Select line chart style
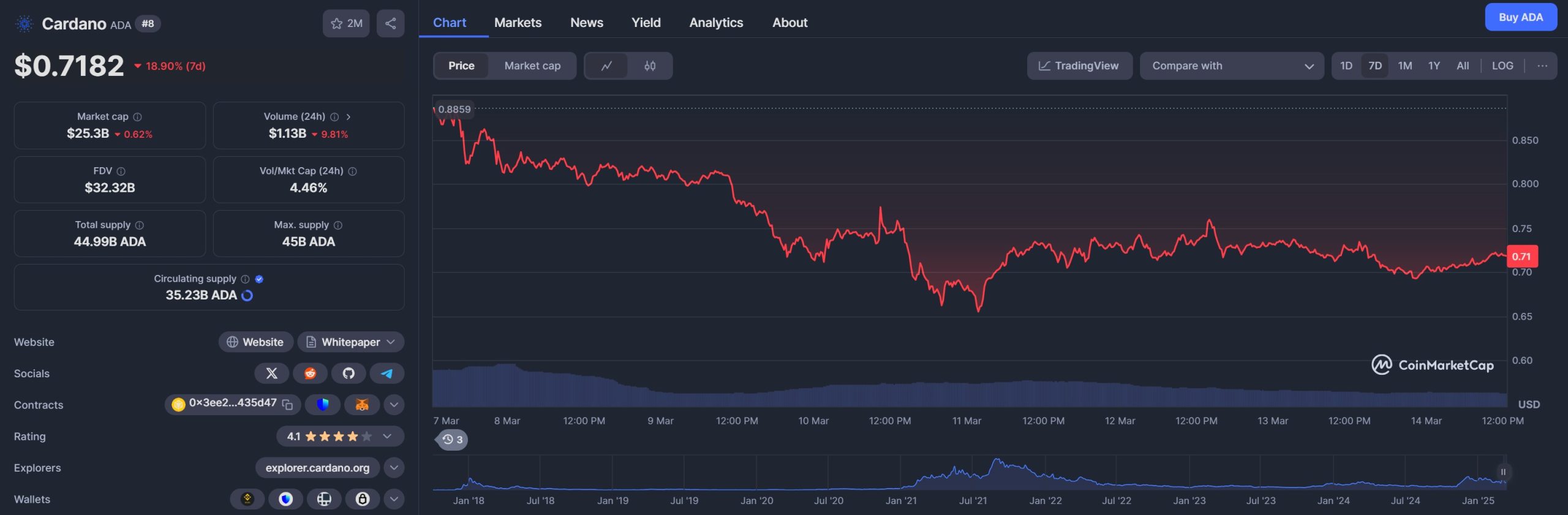The height and width of the screenshot is (515, 1568). (x=606, y=66)
